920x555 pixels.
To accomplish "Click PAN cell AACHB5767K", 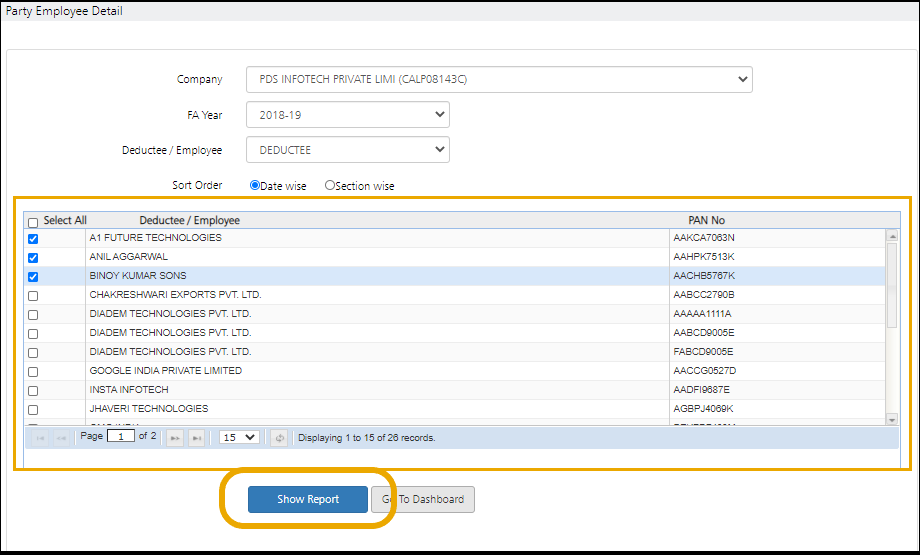I will 777,276.
